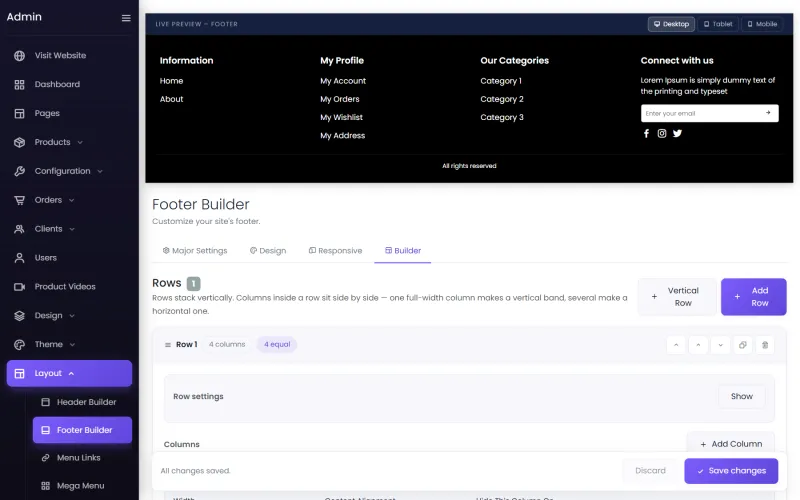Image resolution: width=800 pixels, height=500 pixels.
Task: Click the About link in footer preview
Action: pos(171,99)
